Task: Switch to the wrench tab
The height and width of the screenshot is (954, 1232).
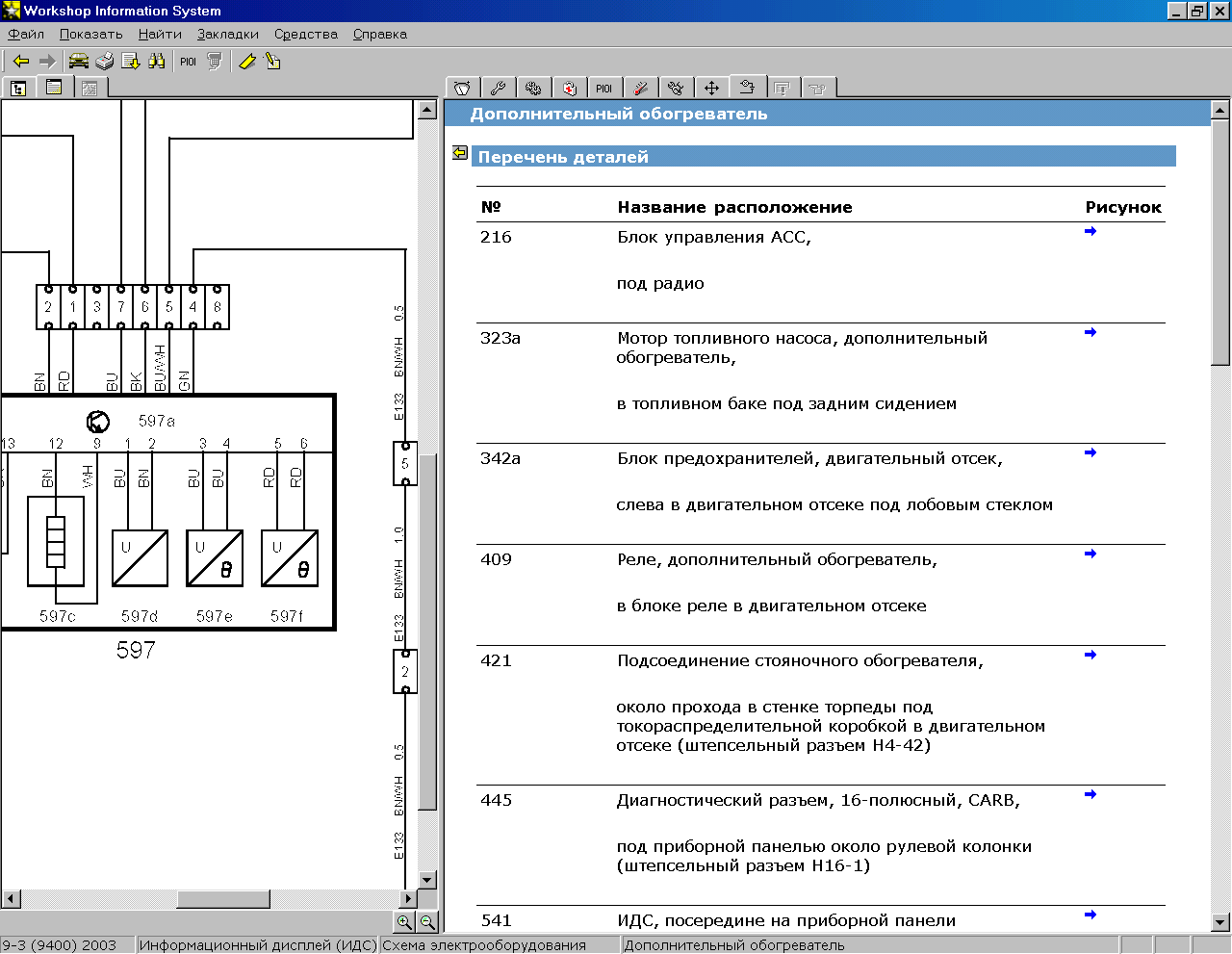Action: click(498, 89)
